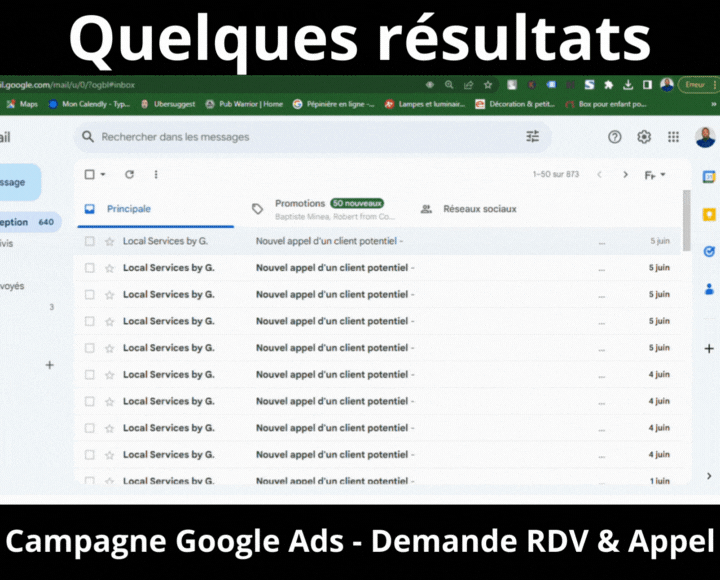Switch to Principale tab
The height and width of the screenshot is (580, 720).
(156, 209)
